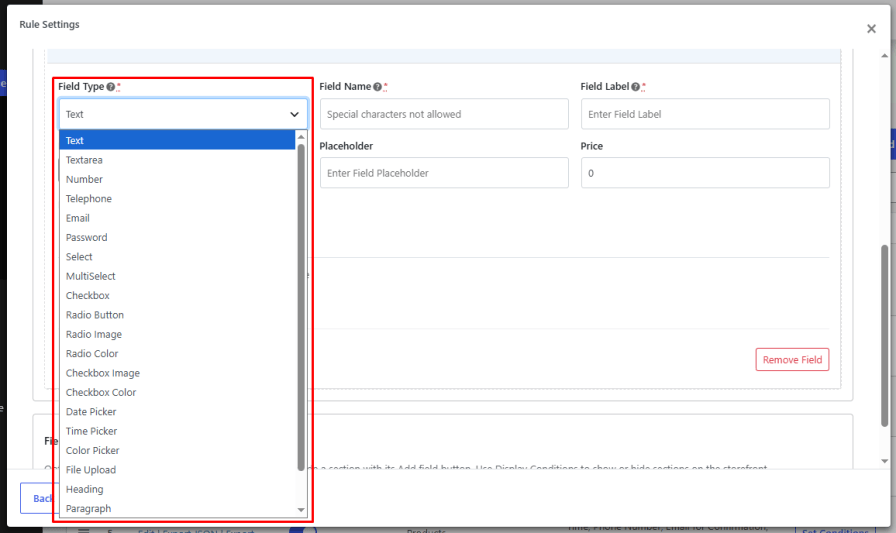Click the dialog's vertical scrollbar thumb
The height and width of the screenshot is (533, 896).
885,336
